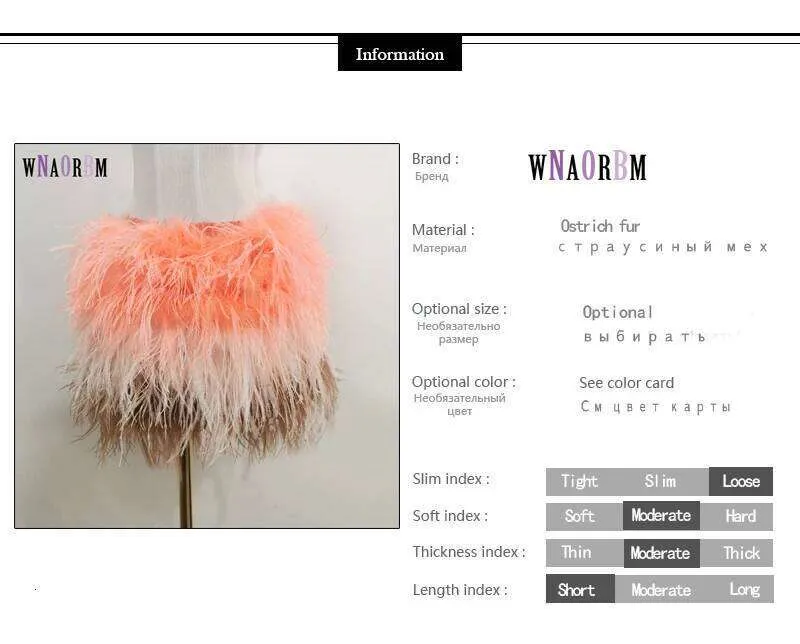The width and height of the screenshot is (800, 644).
Task: Click the See color card text
Action: pyautogui.click(x=627, y=383)
